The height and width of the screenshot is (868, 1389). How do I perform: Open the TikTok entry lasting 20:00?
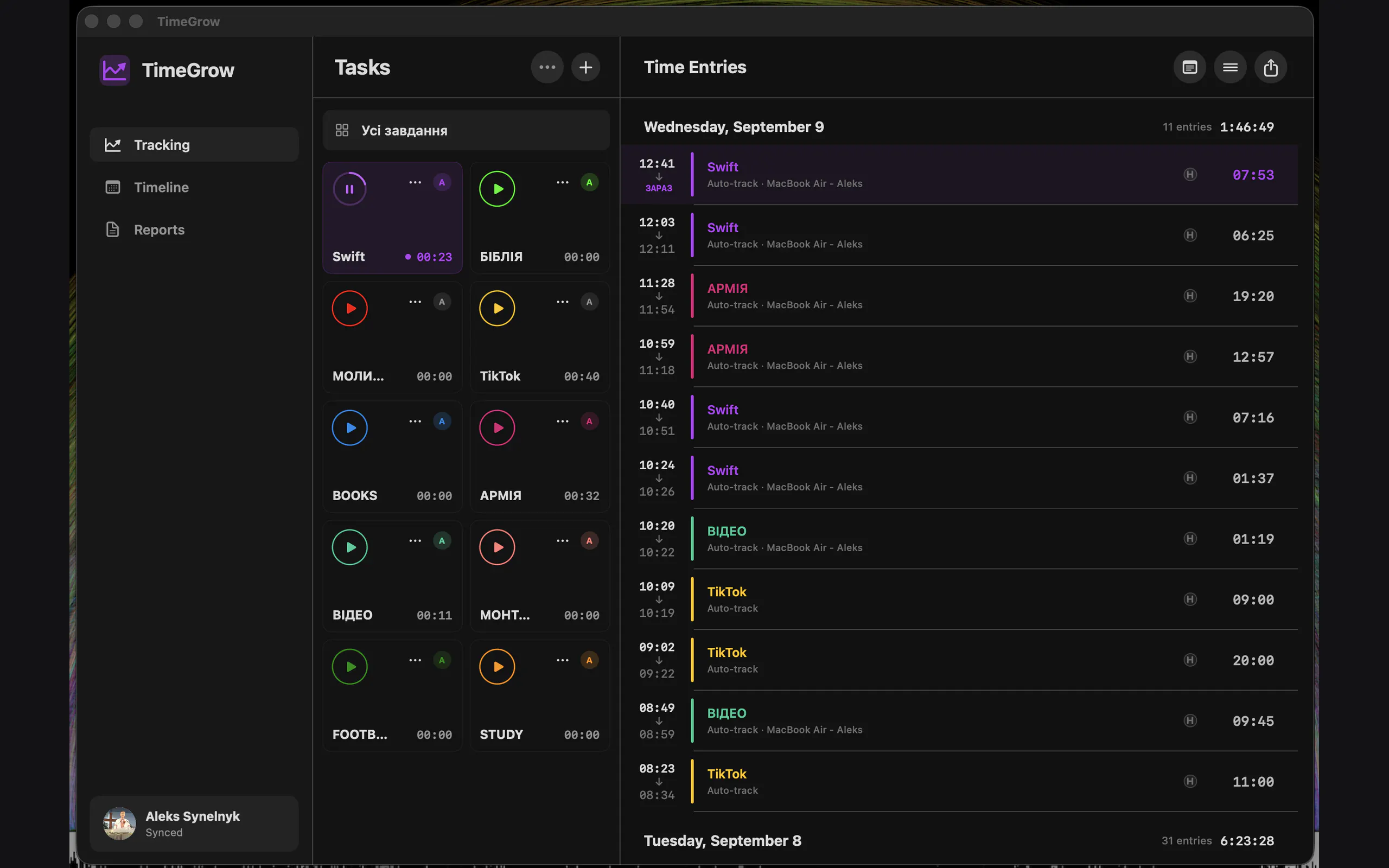pyautogui.click(x=959, y=660)
